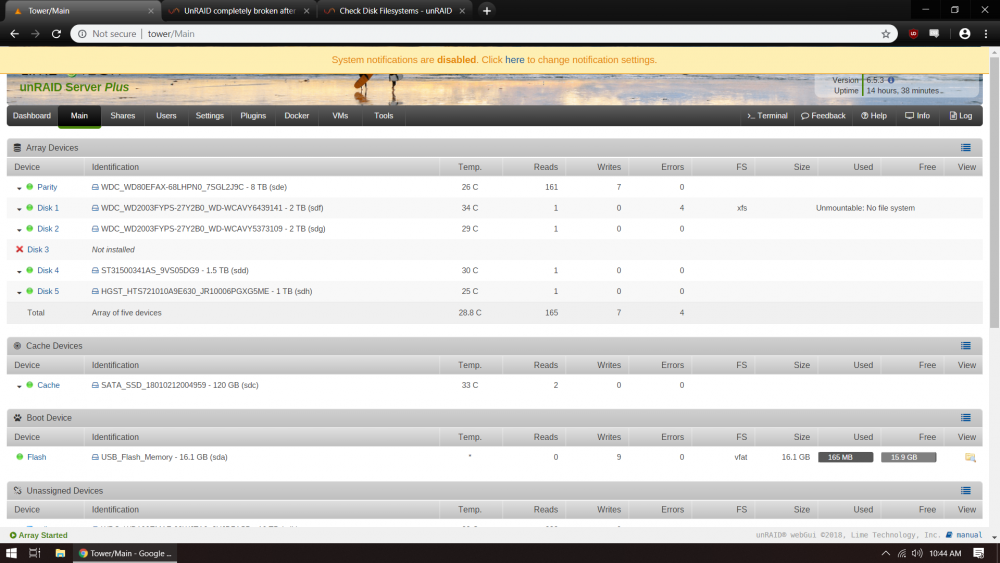Open the Docker tab
The image size is (1000, 563).
click(297, 116)
